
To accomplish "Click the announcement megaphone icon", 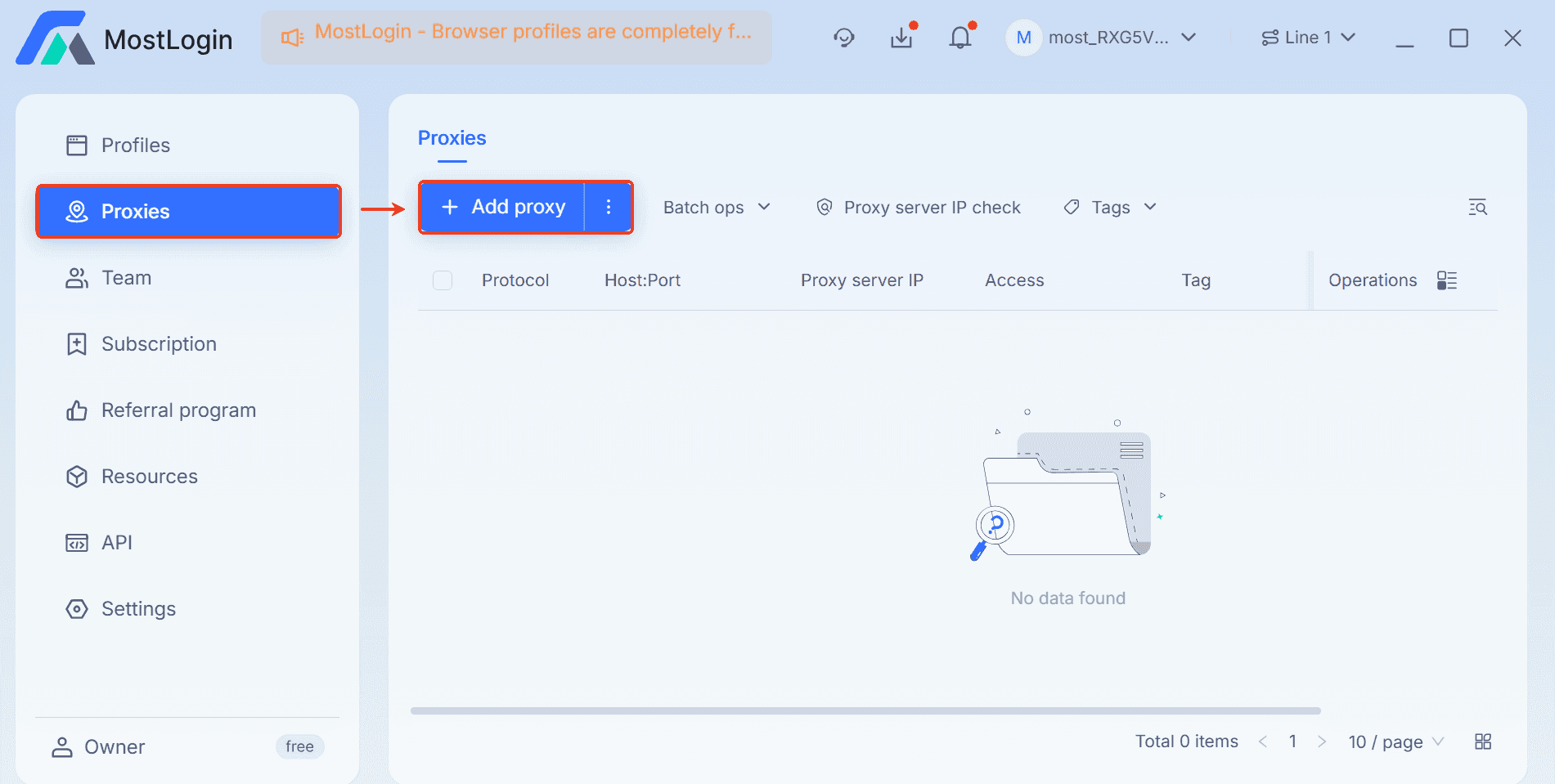I will point(292,38).
